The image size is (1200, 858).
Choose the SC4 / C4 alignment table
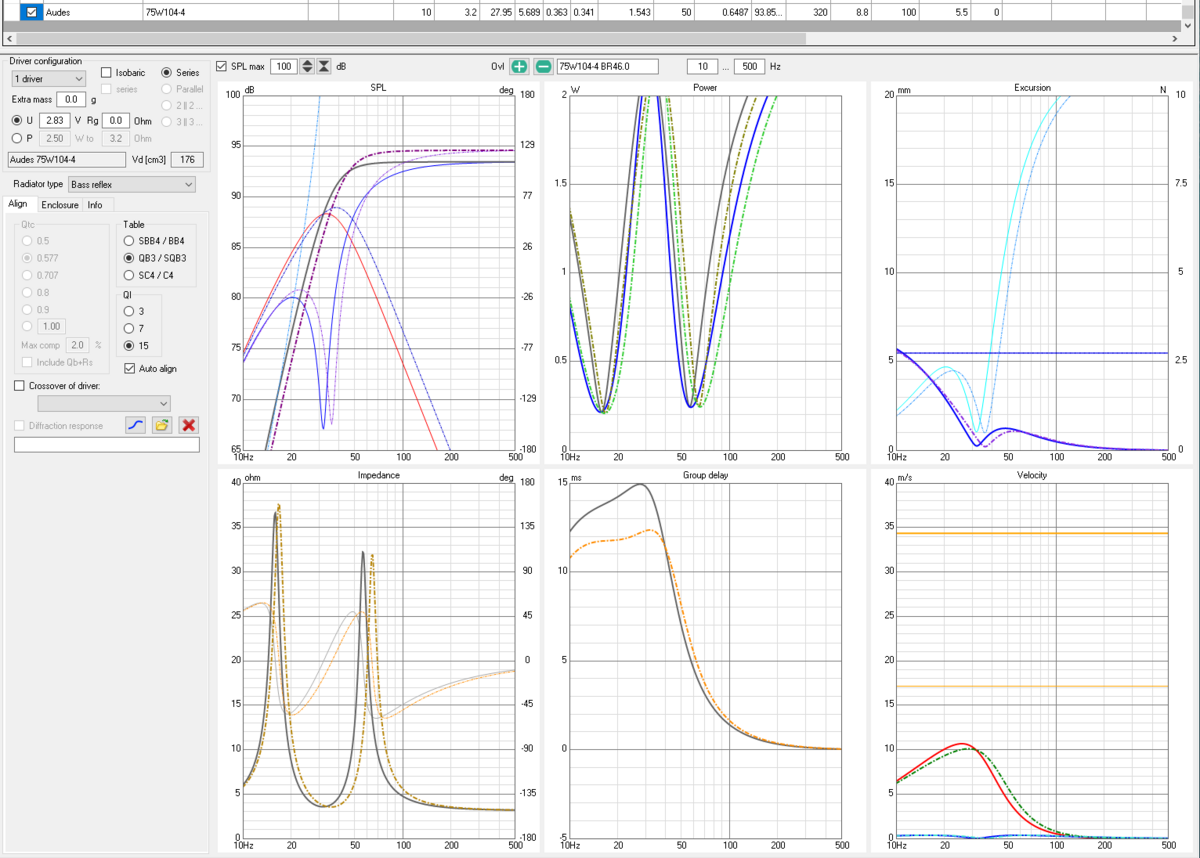(x=128, y=275)
